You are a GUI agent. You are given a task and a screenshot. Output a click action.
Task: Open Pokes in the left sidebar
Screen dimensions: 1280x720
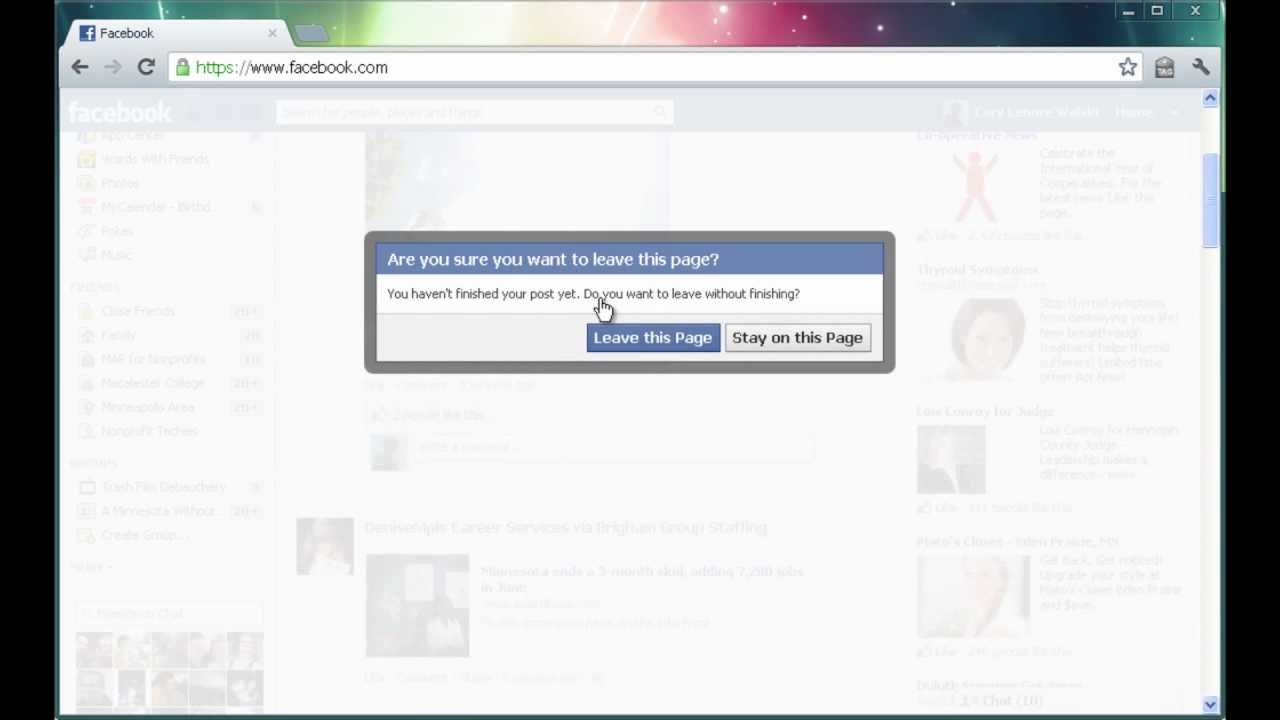(x=117, y=231)
